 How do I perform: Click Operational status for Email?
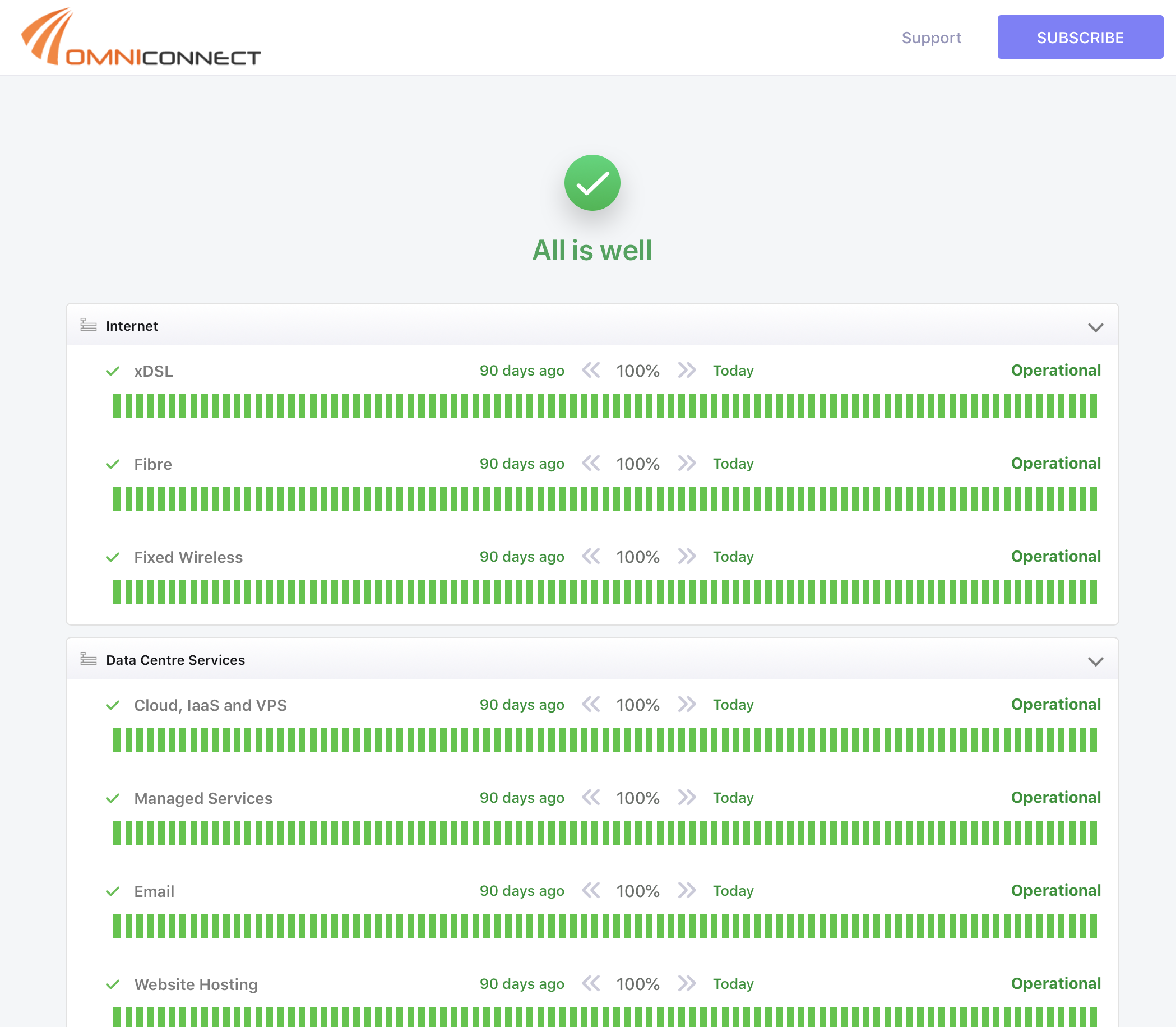coord(1055,890)
